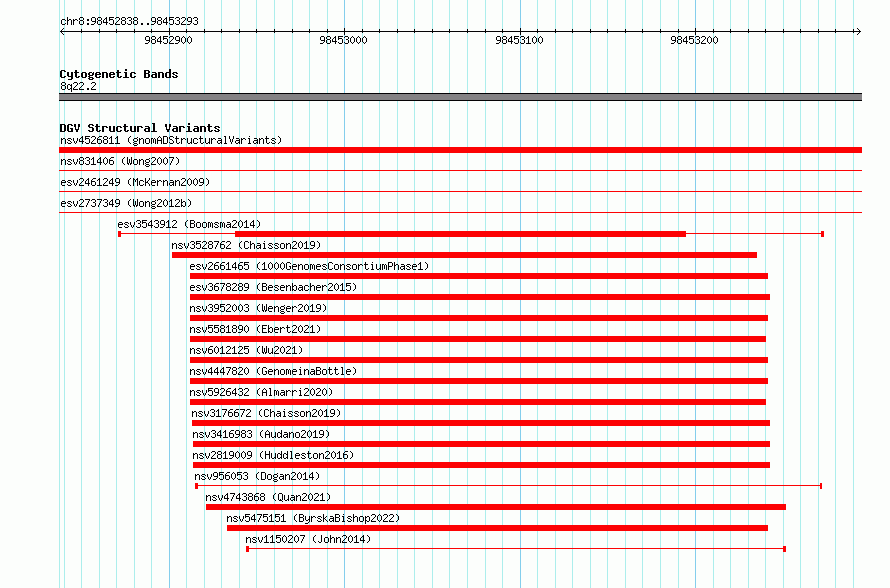Image resolution: width=890 pixels, height=588 pixels.
Task: Click the thin line under nsv956053 Dogan2014
Action: click(x=509, y=486)
